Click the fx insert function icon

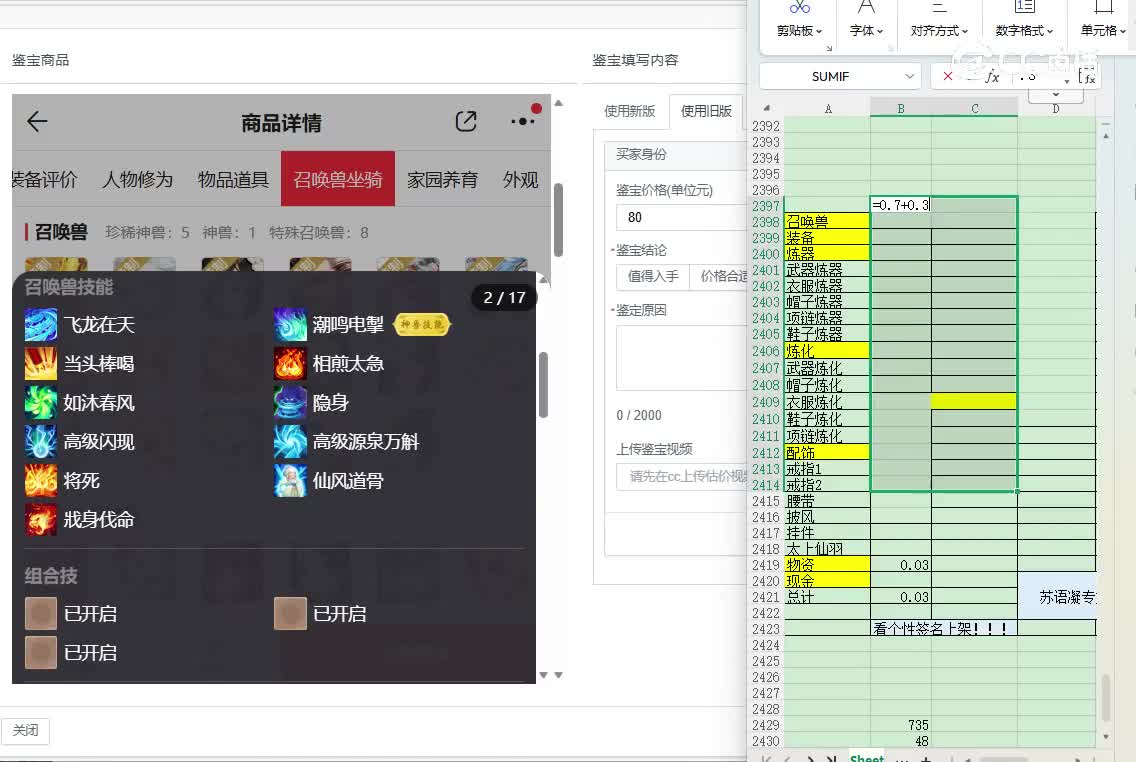[x=992, y=76]
